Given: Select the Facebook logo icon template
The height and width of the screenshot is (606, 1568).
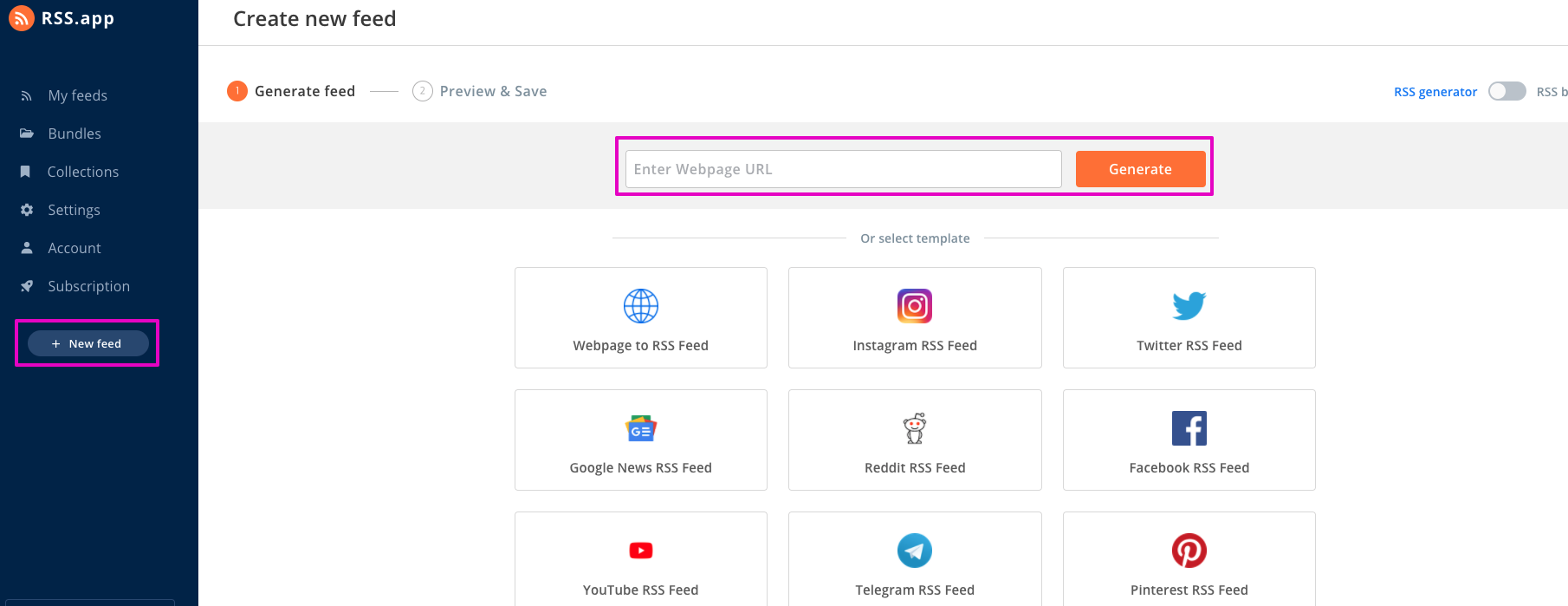Looking at the screenshot, I should pyautogui.click(x=1189, y=428).
